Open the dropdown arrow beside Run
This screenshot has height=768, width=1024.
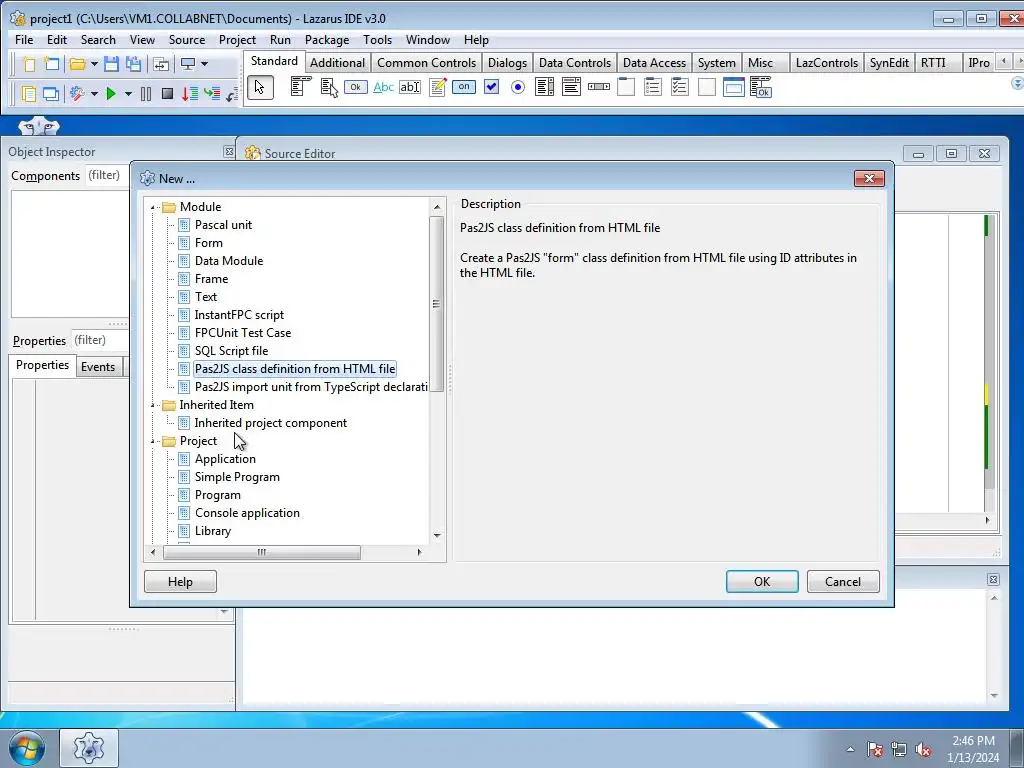click(128, 94)
